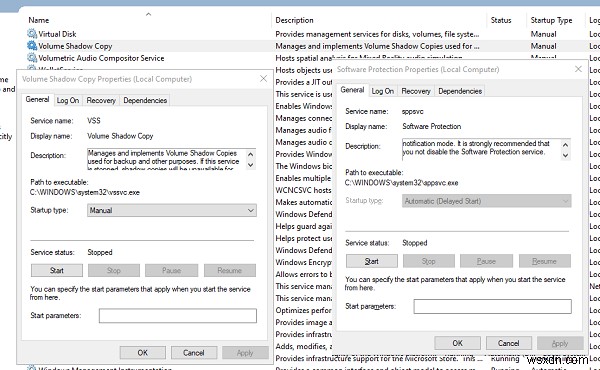Cancel the Software Protection Properties dialog

tap(509, 343)
